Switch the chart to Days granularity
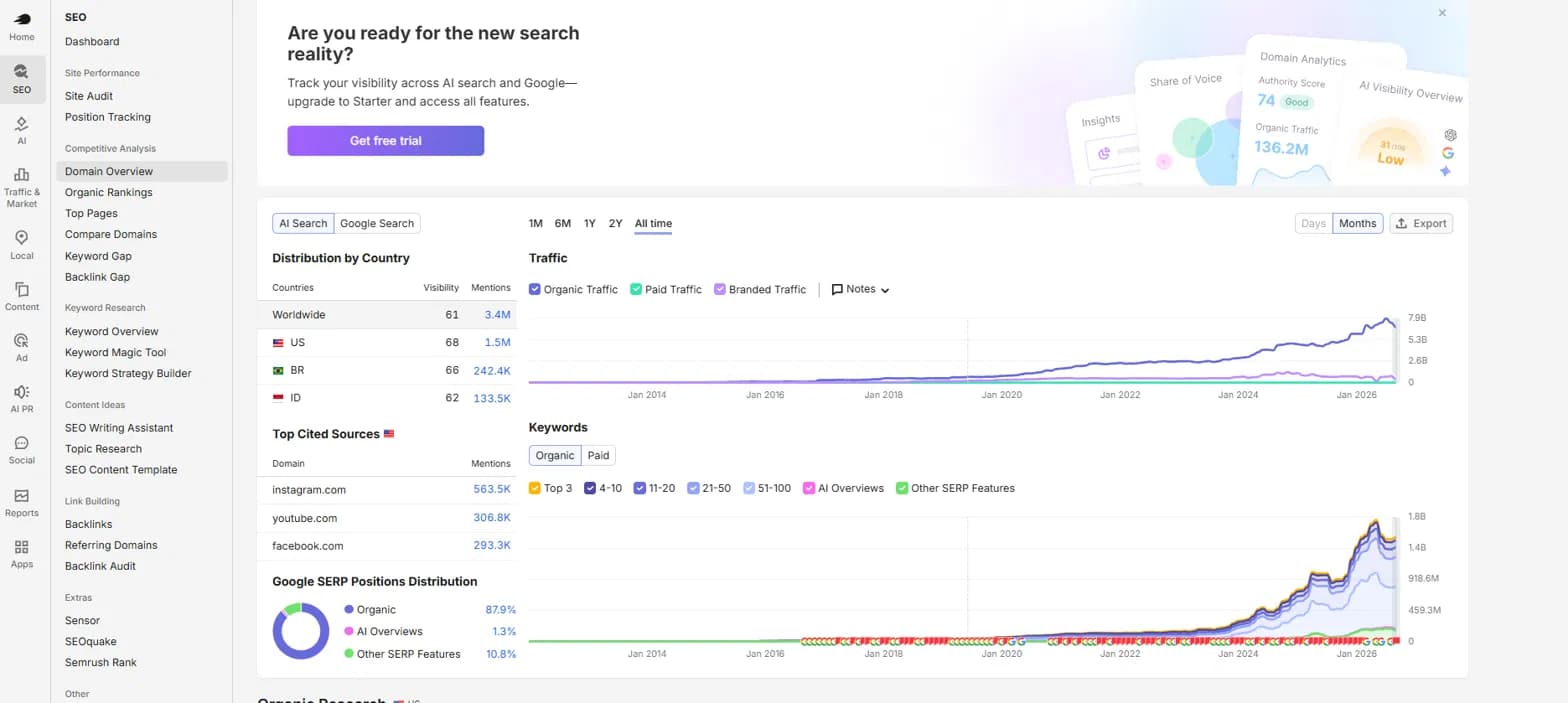This screenshot has width=1568, height=703. tap(1314, 223)
